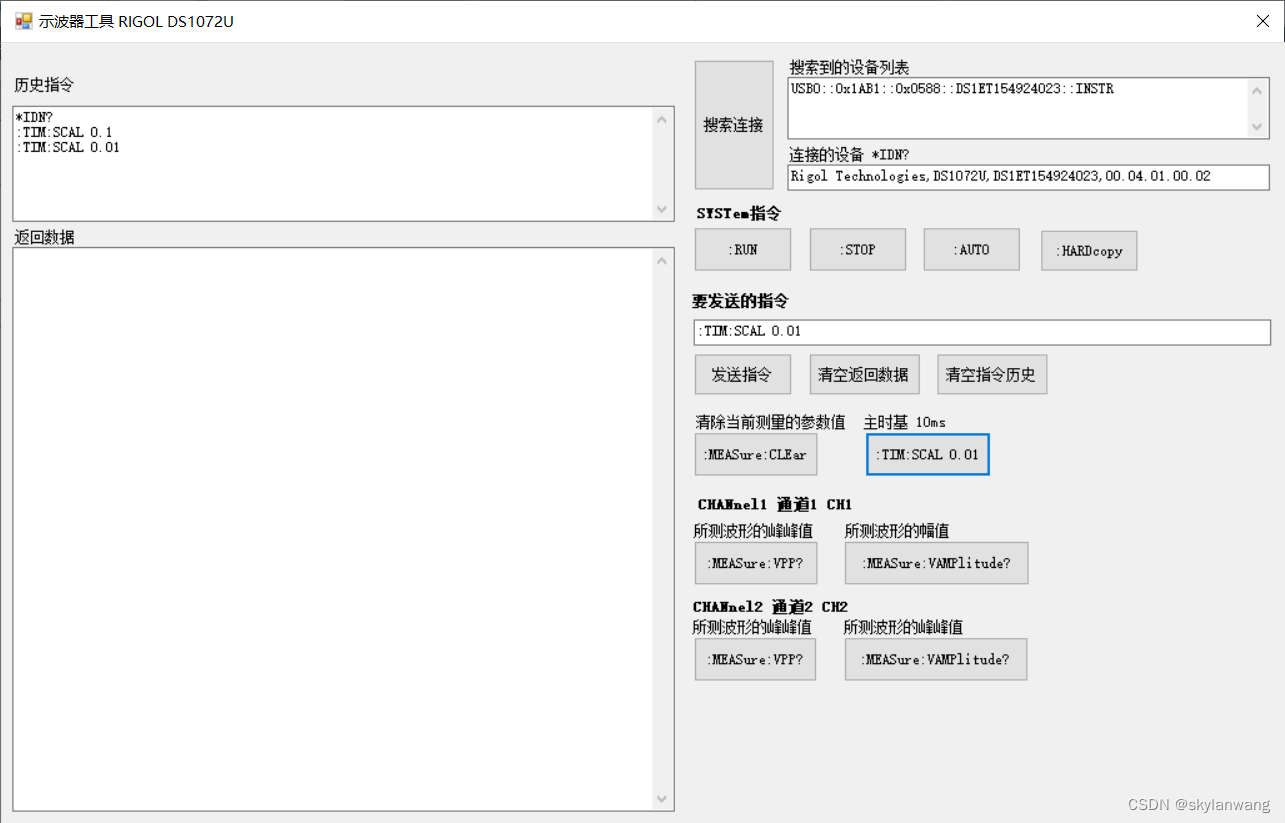Click the 返回数据 label
The height and width of the screenshot is (823, 1285).
pyautogui.click(x=44, y=237)
